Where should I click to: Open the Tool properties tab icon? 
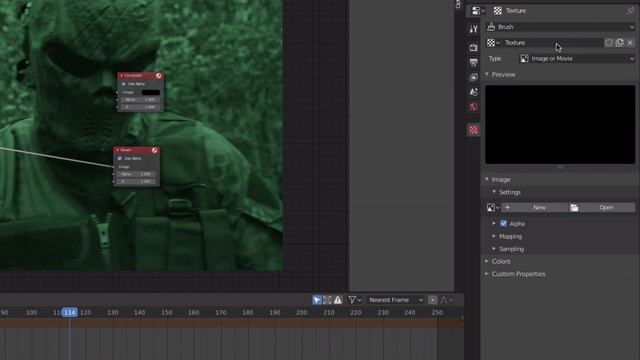coord(473,29)
